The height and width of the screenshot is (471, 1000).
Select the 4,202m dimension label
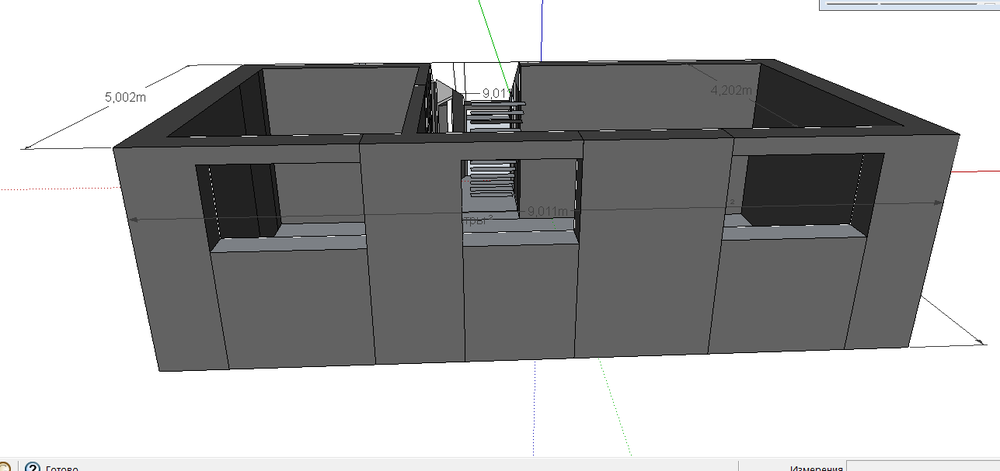coord(731,90)
